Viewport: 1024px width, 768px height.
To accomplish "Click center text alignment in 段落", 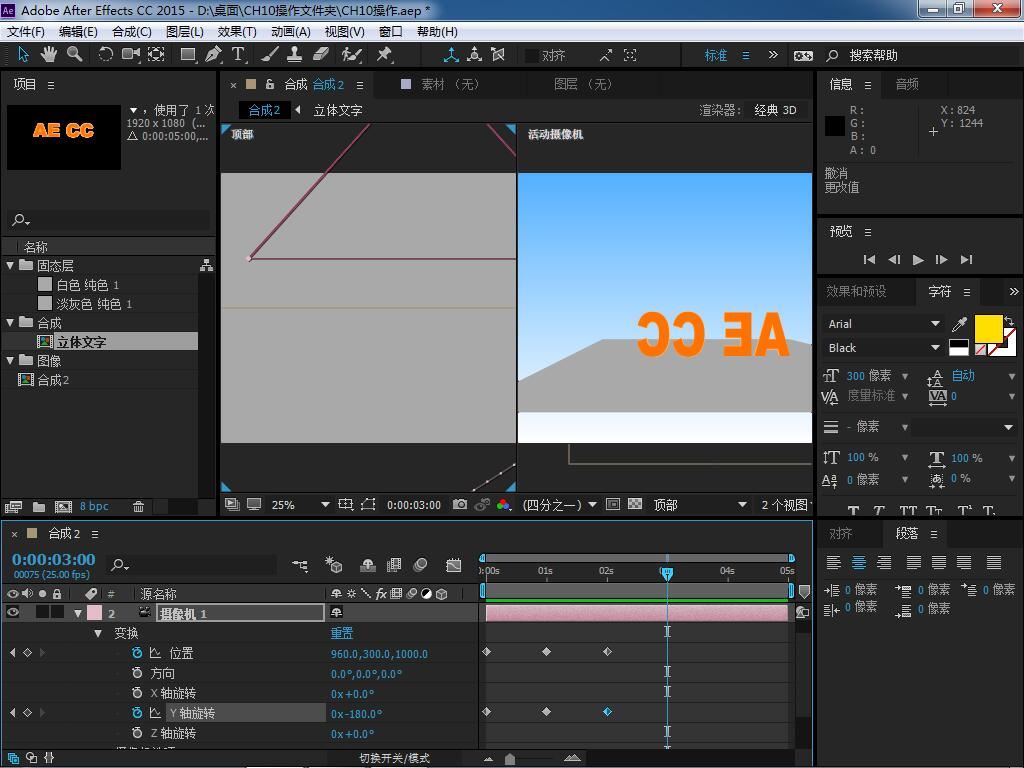I will (x=859, y=562).
